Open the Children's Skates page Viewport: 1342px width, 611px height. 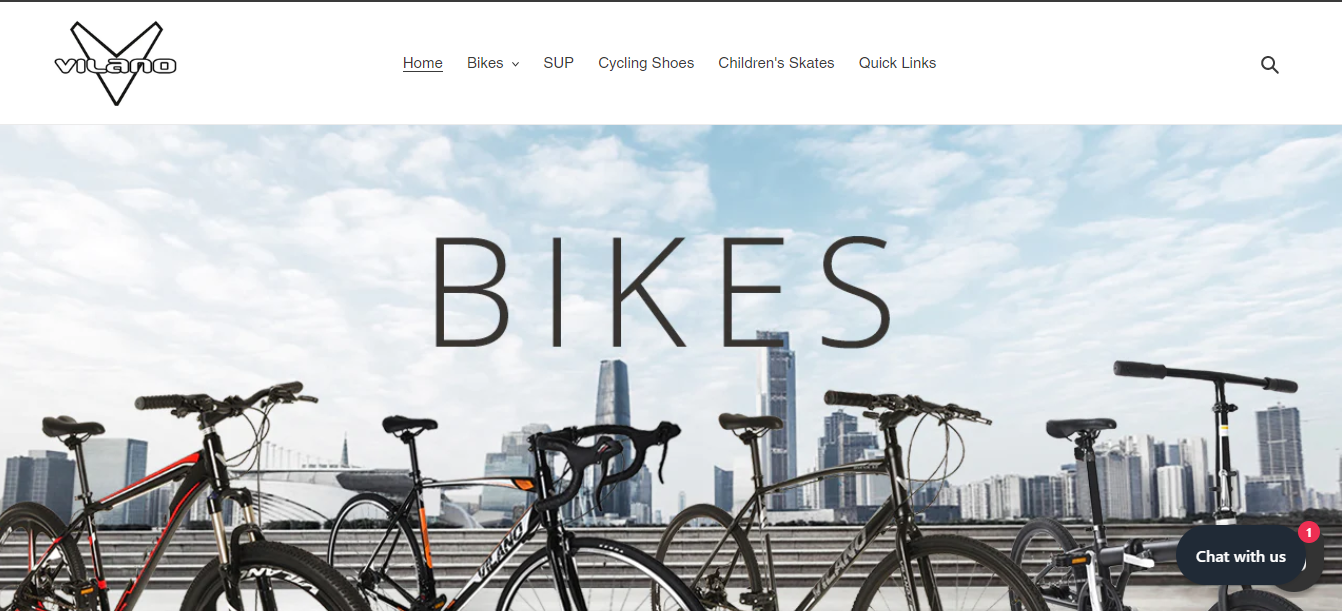point(776,63)
